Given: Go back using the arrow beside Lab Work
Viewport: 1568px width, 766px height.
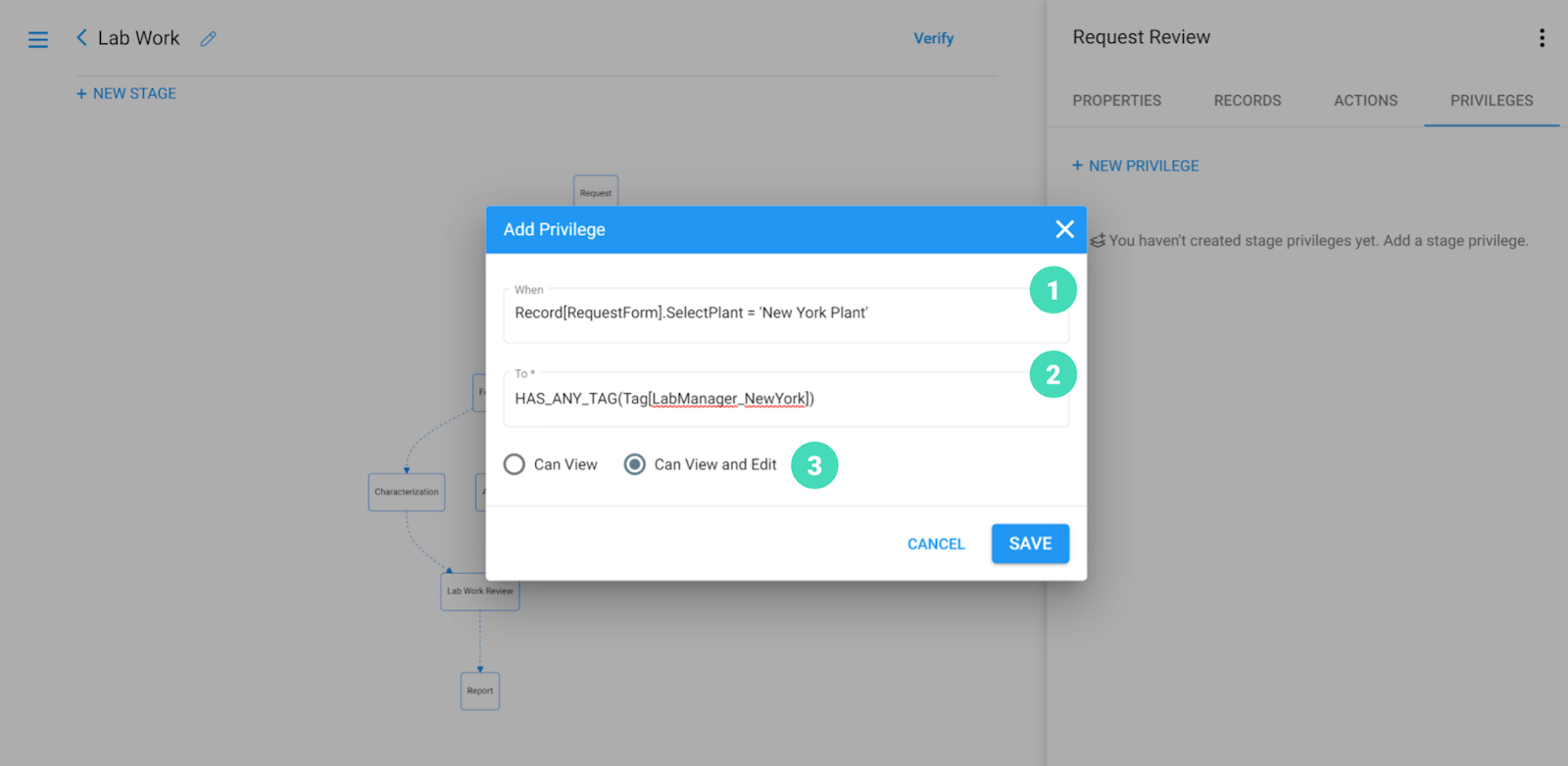Looking at the screenshot, I should coord(81,37).
